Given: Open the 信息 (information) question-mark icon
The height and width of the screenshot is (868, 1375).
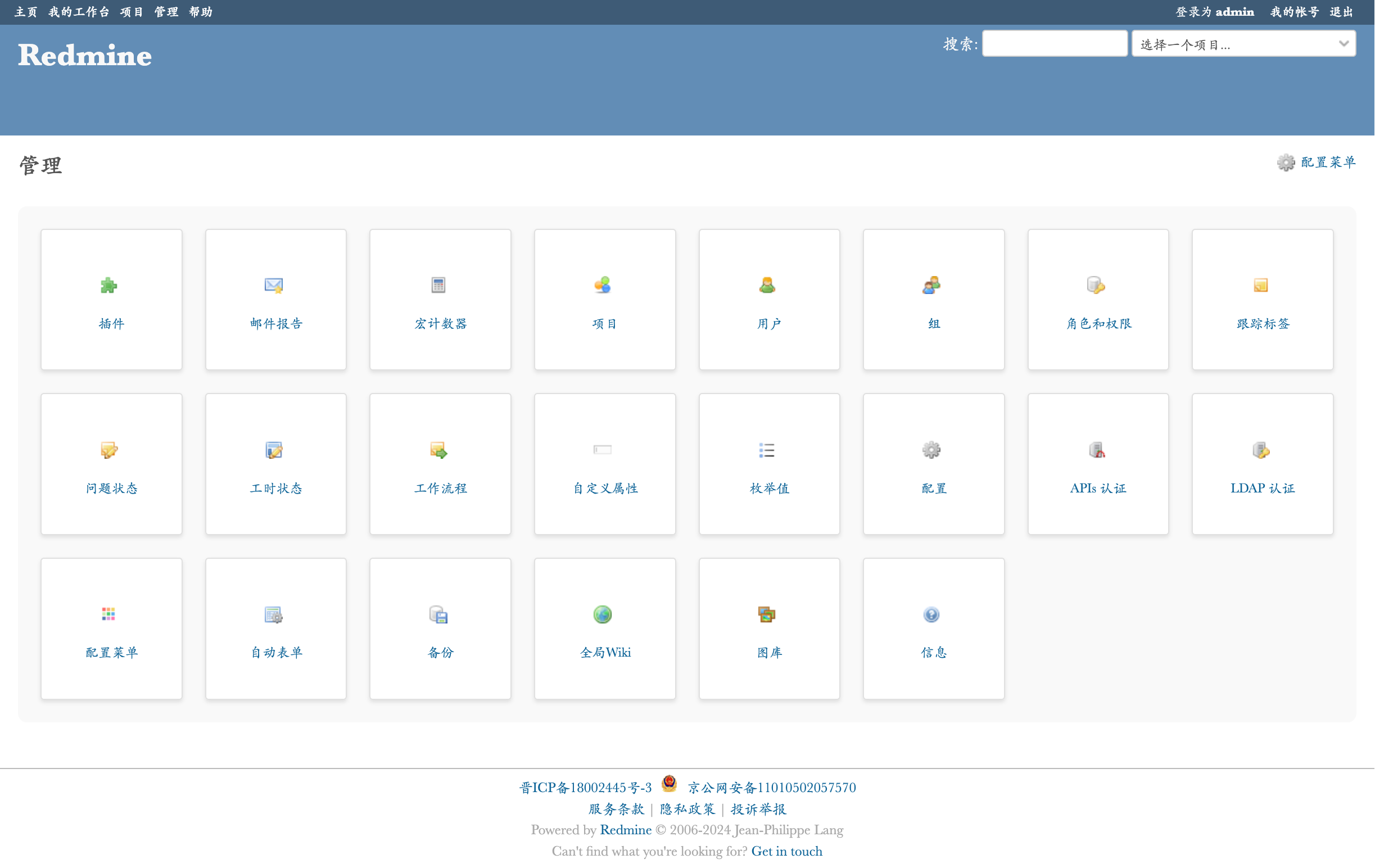Looking at the screenshot, I should 931,614.
